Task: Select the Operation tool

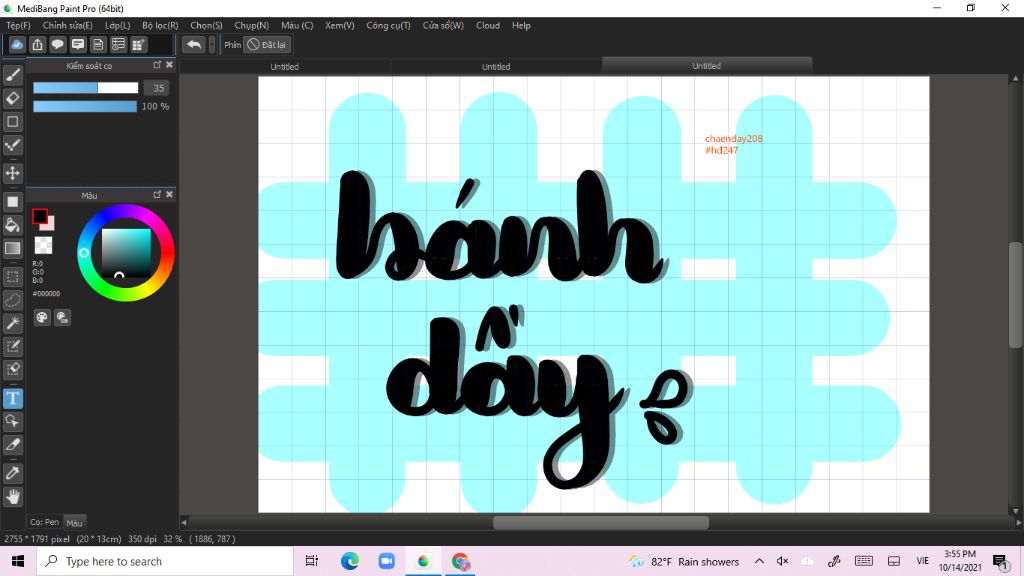Action: pos(12,421)
